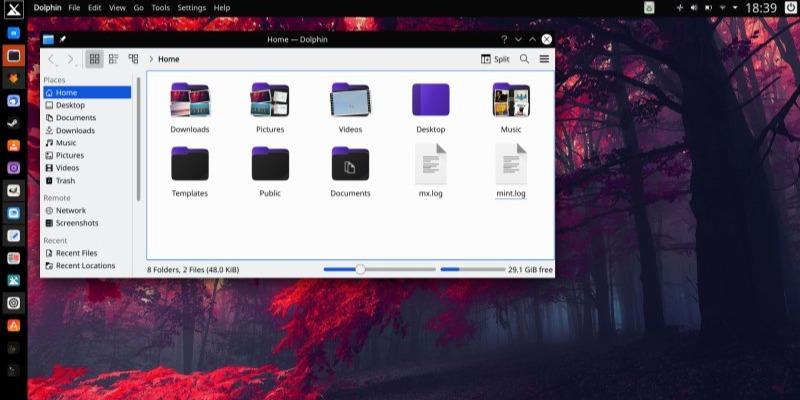Screen dimensions: 800x400
Task: Click the title bar help question mark
Action: point(504,39)
